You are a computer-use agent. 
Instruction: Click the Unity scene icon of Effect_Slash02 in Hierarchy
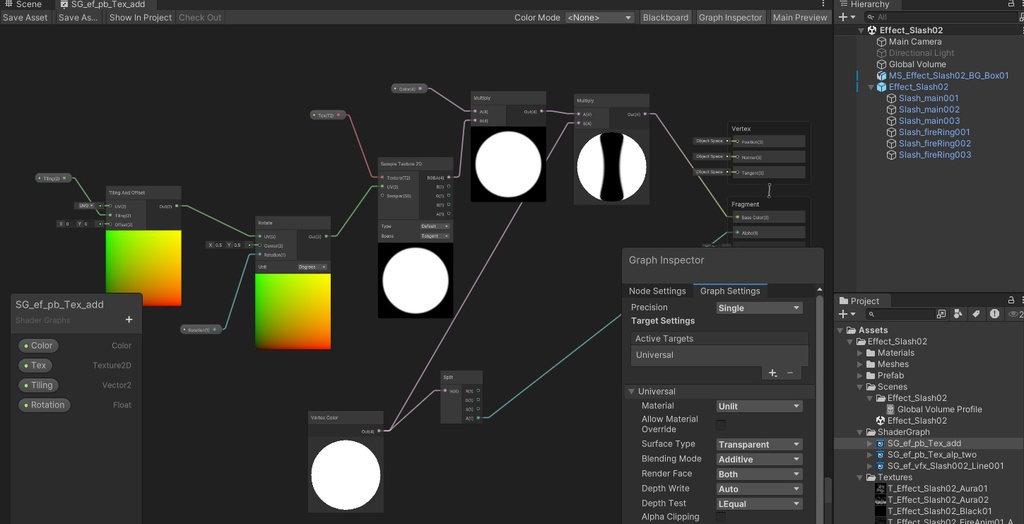(x=871, y=30)
